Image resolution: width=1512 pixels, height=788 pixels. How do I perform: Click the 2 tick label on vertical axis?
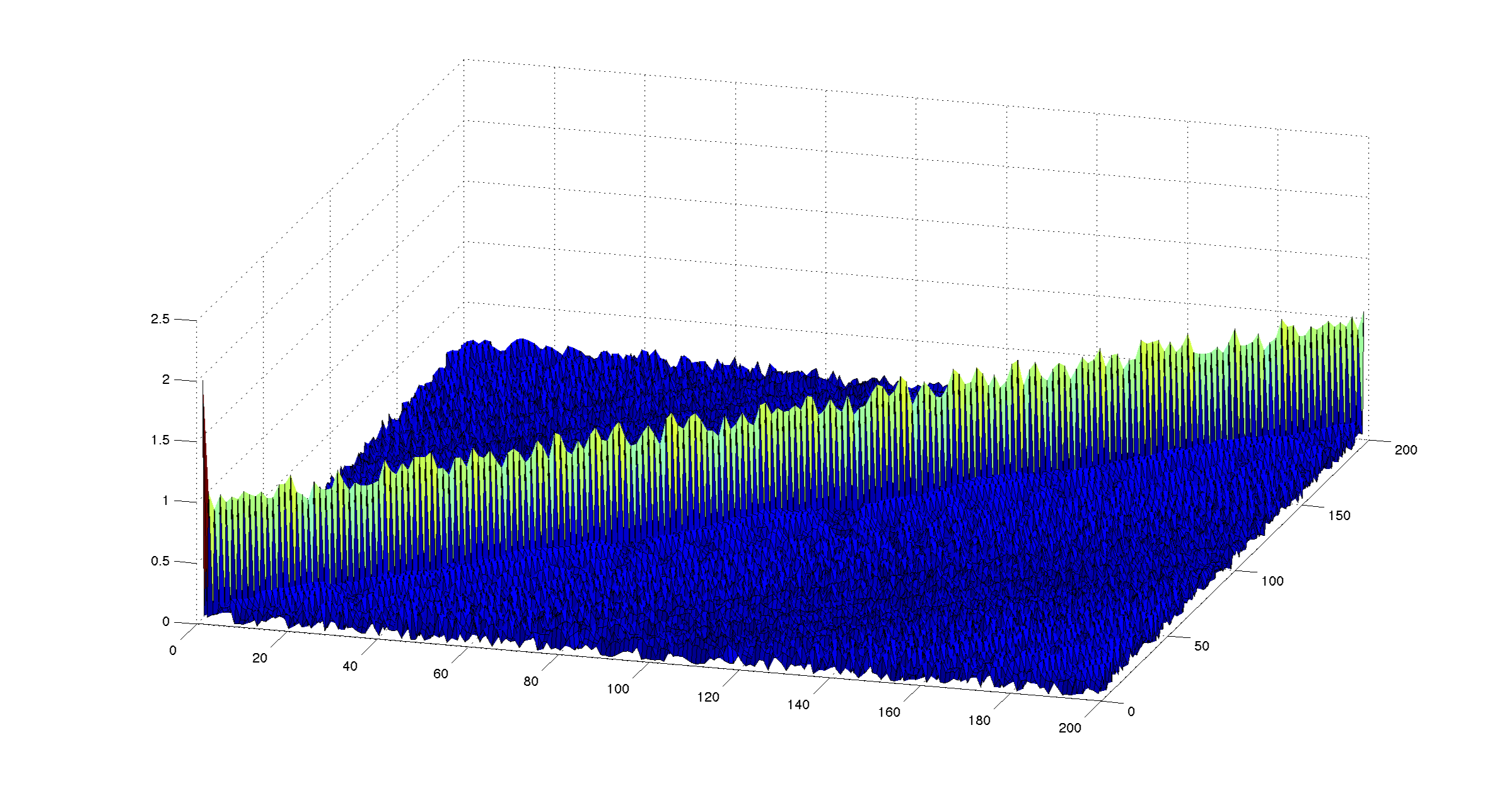[x=166, y=380]
